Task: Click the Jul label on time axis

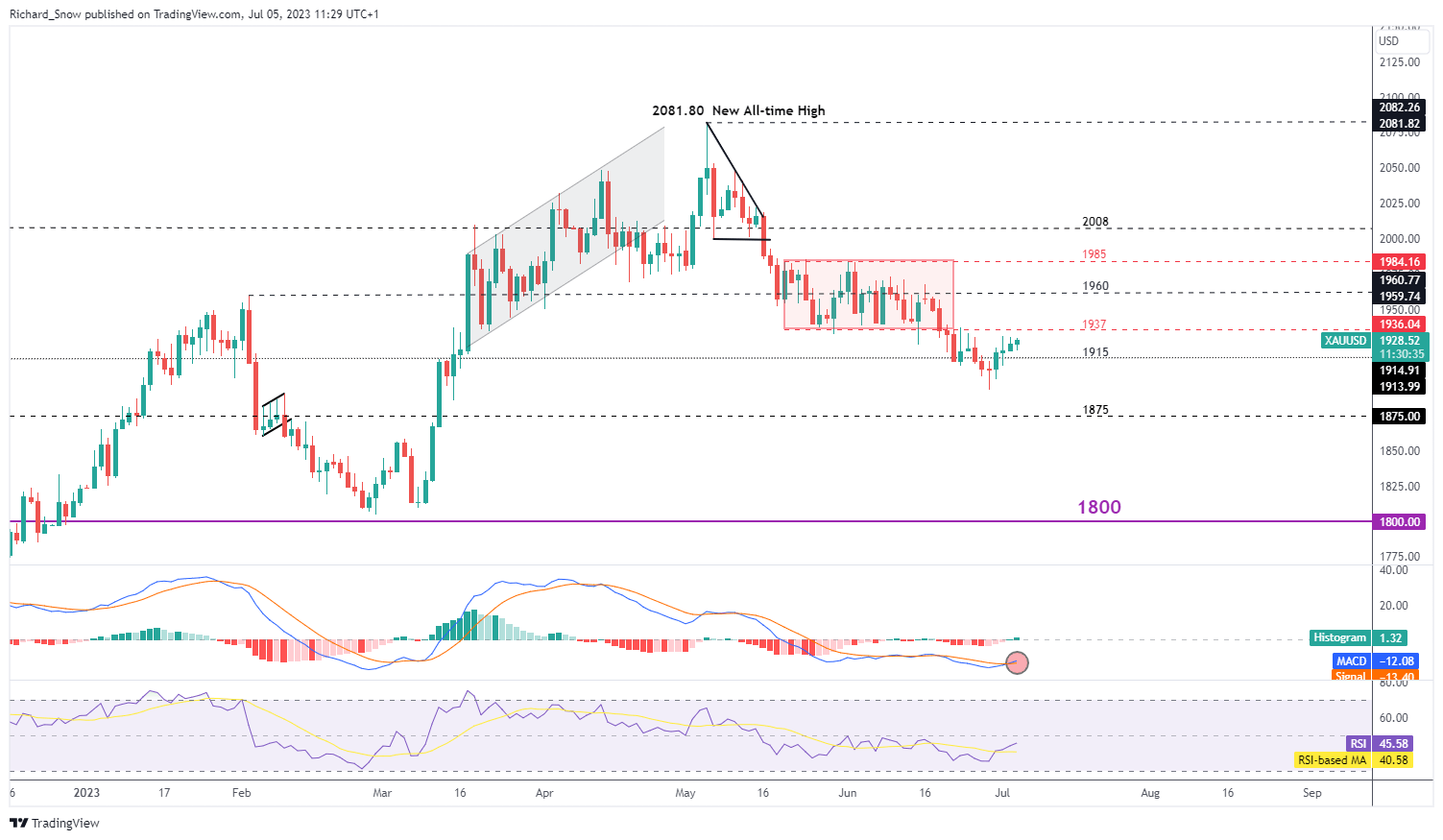Action: [1001, 793]
